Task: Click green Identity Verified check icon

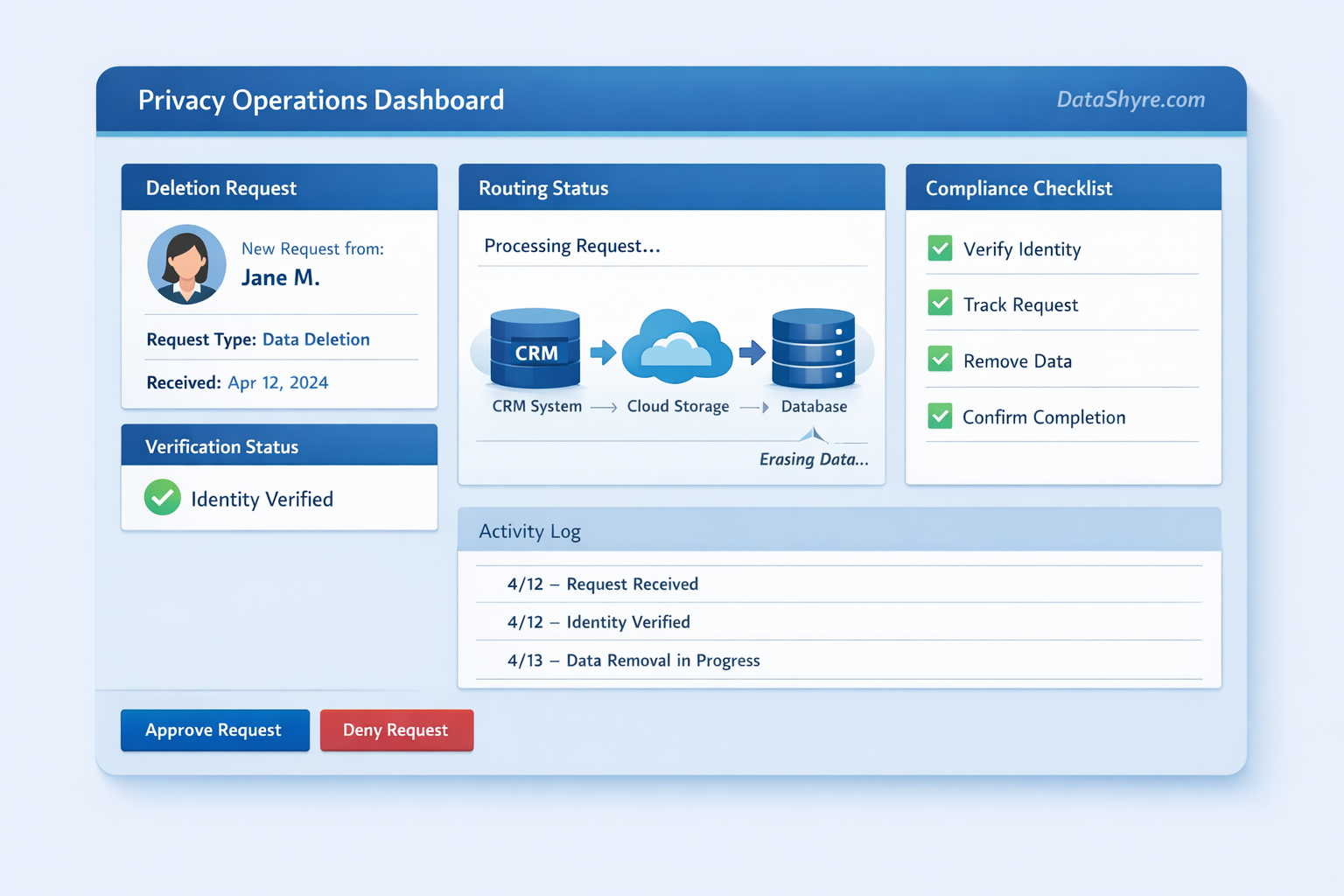Action: pos(163,498)
